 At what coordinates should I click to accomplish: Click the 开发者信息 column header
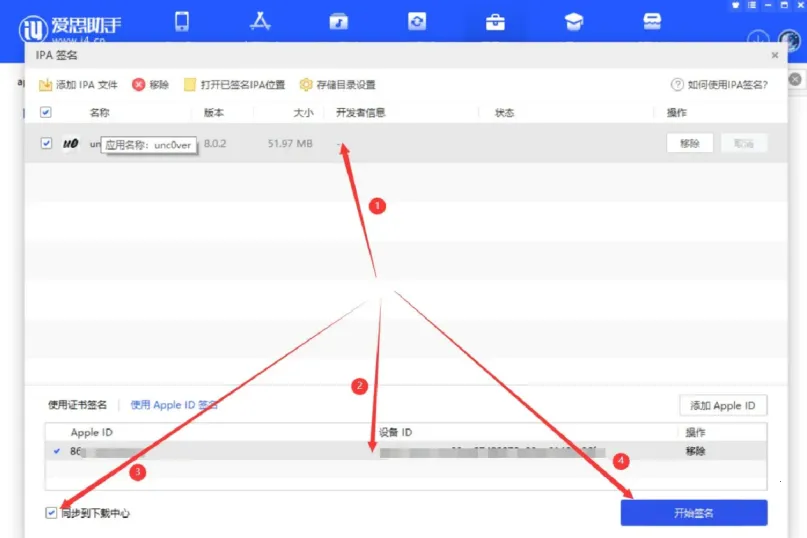[x=361, y=113]
